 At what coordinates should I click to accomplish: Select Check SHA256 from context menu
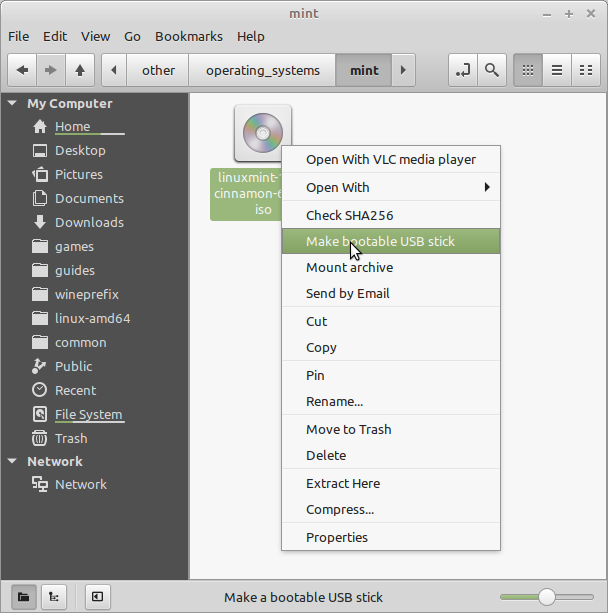pos(391,215)
